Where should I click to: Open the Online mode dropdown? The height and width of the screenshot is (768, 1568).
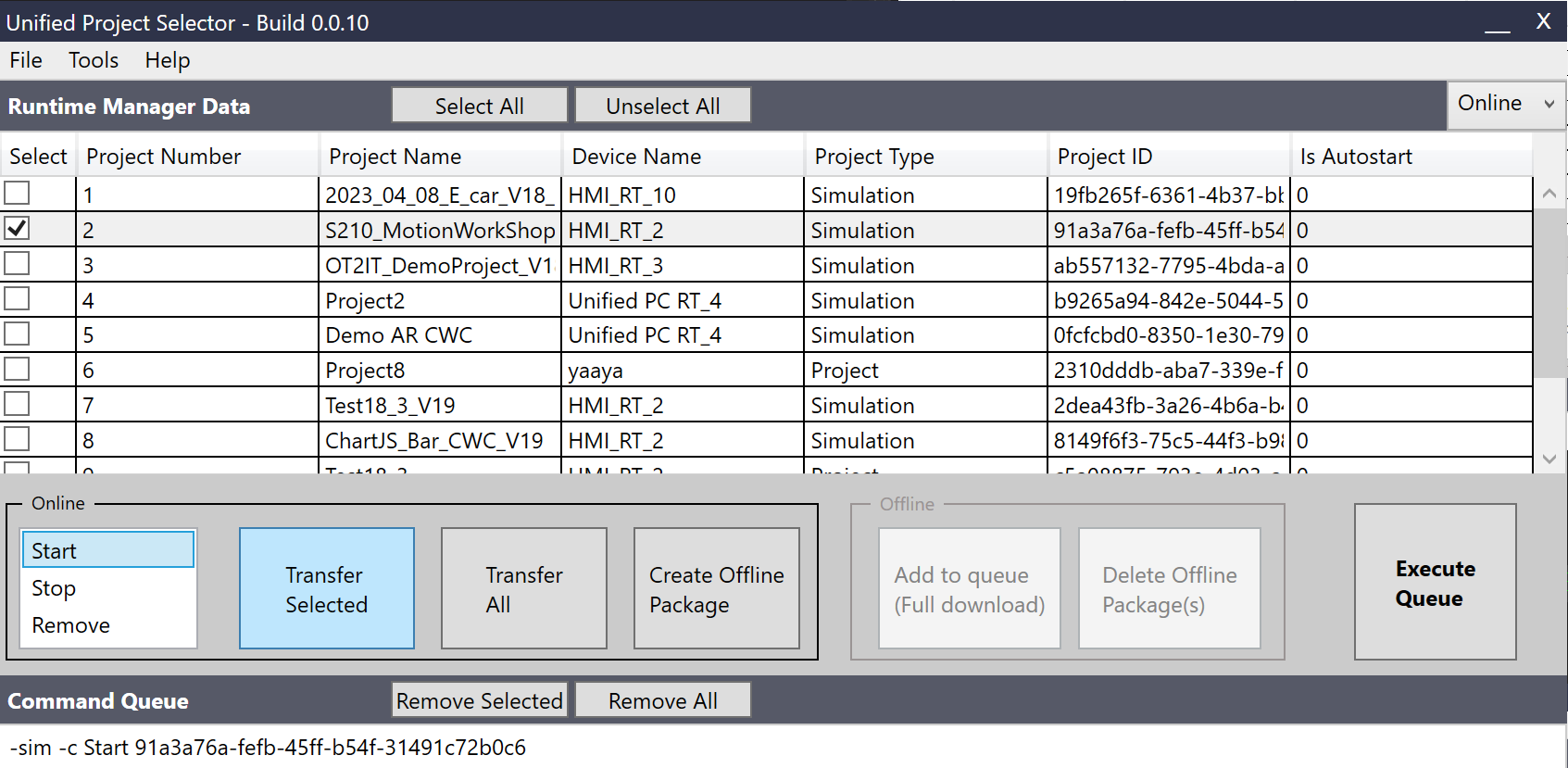(x=1506, y=104)
